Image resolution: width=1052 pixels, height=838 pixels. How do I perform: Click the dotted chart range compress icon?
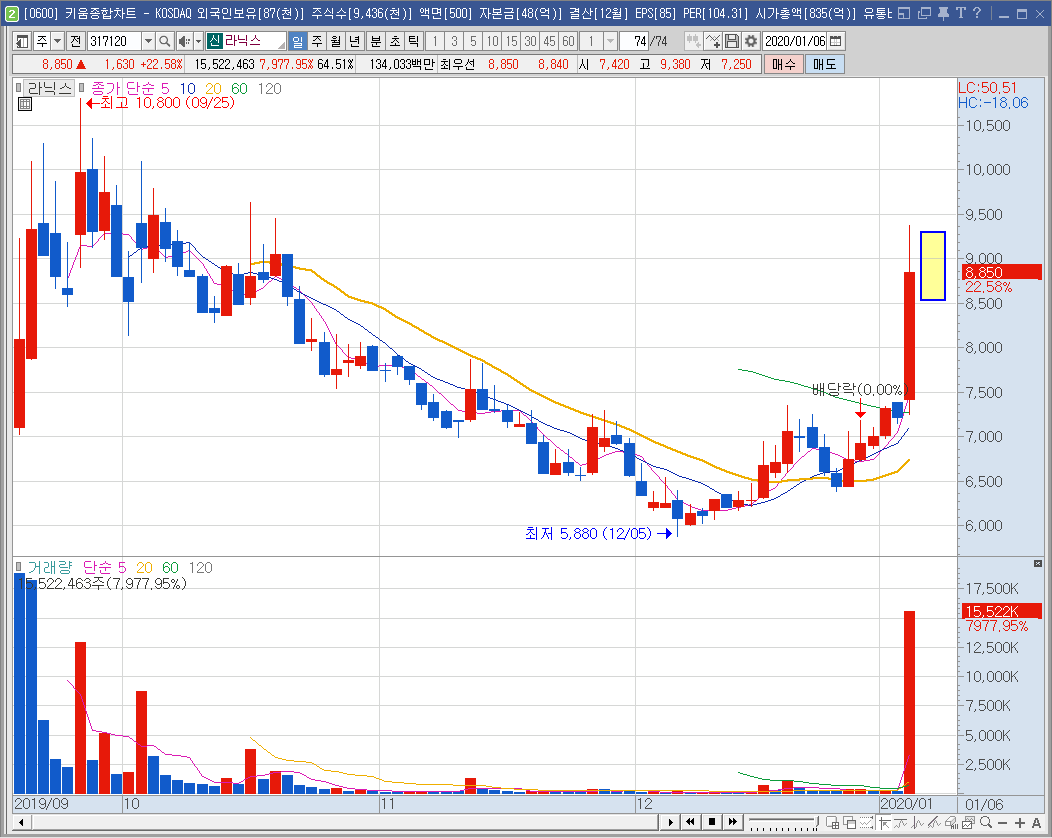click(866, 822)
